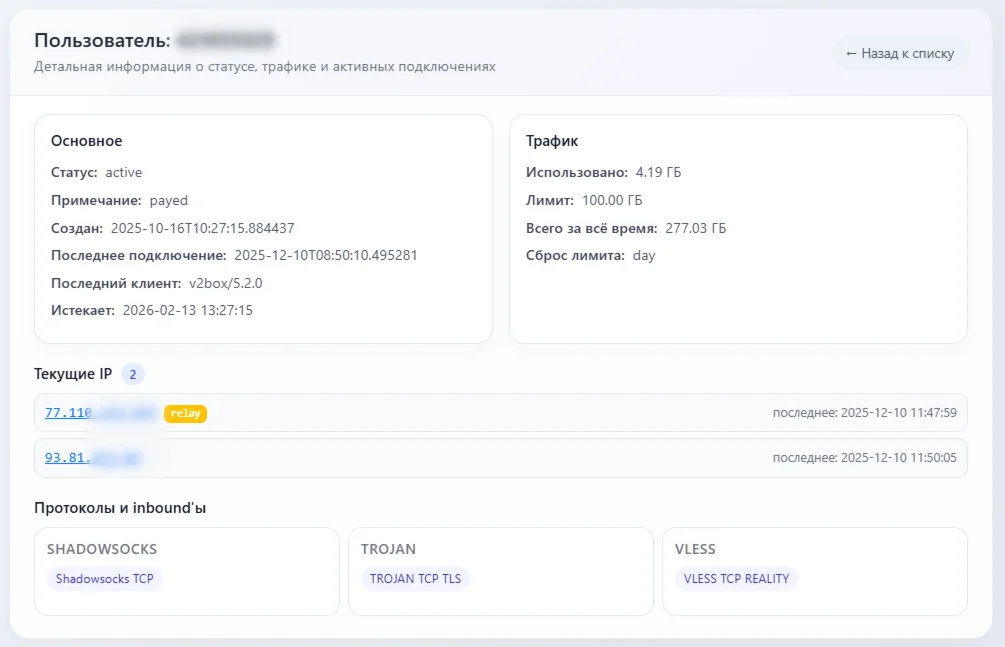1005x647 pixels.
Task: Click the 'payed' note value
Action: 169,200
